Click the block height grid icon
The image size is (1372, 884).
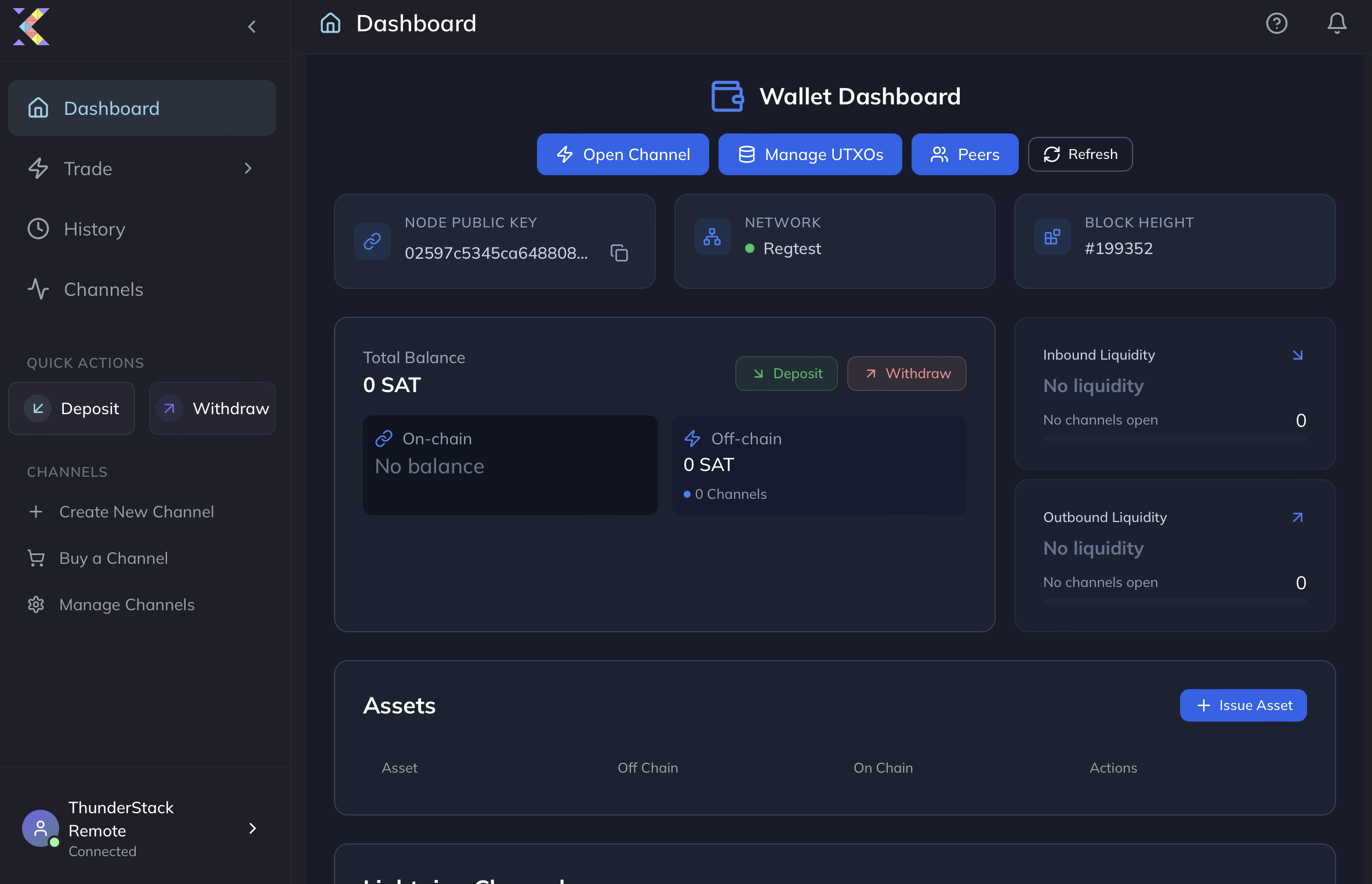tap(1052, 237)
